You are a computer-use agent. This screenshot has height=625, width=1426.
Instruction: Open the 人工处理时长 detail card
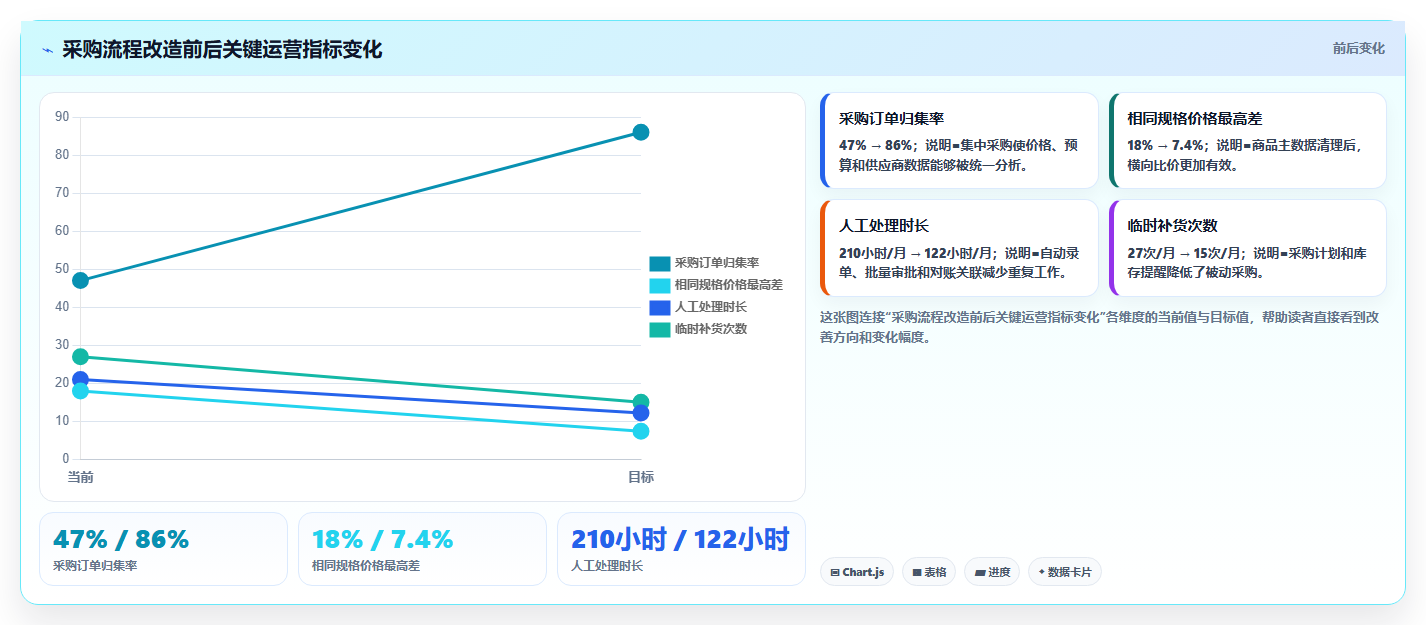pos(959,248)
